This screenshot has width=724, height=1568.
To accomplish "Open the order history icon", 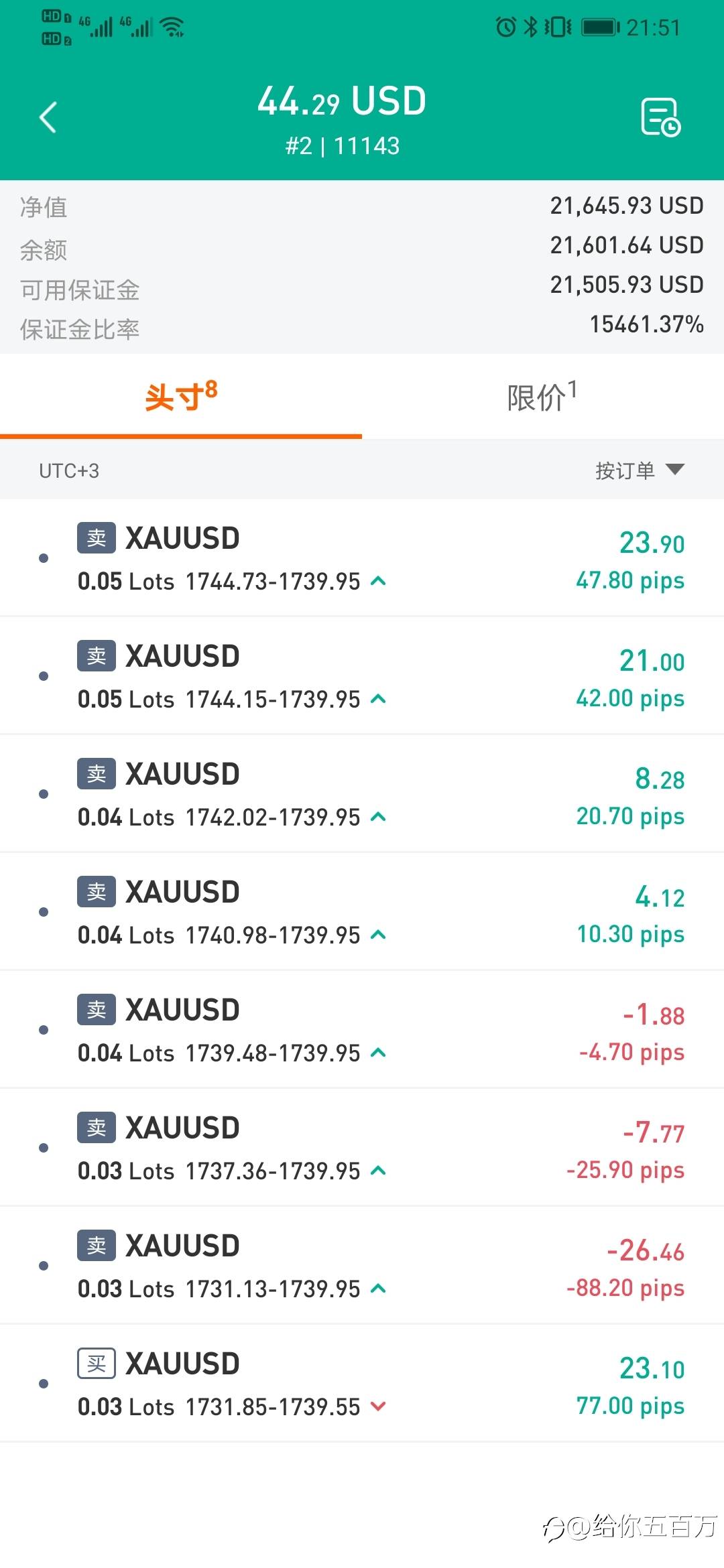I will pyautogui.click(x=660, y=117).
